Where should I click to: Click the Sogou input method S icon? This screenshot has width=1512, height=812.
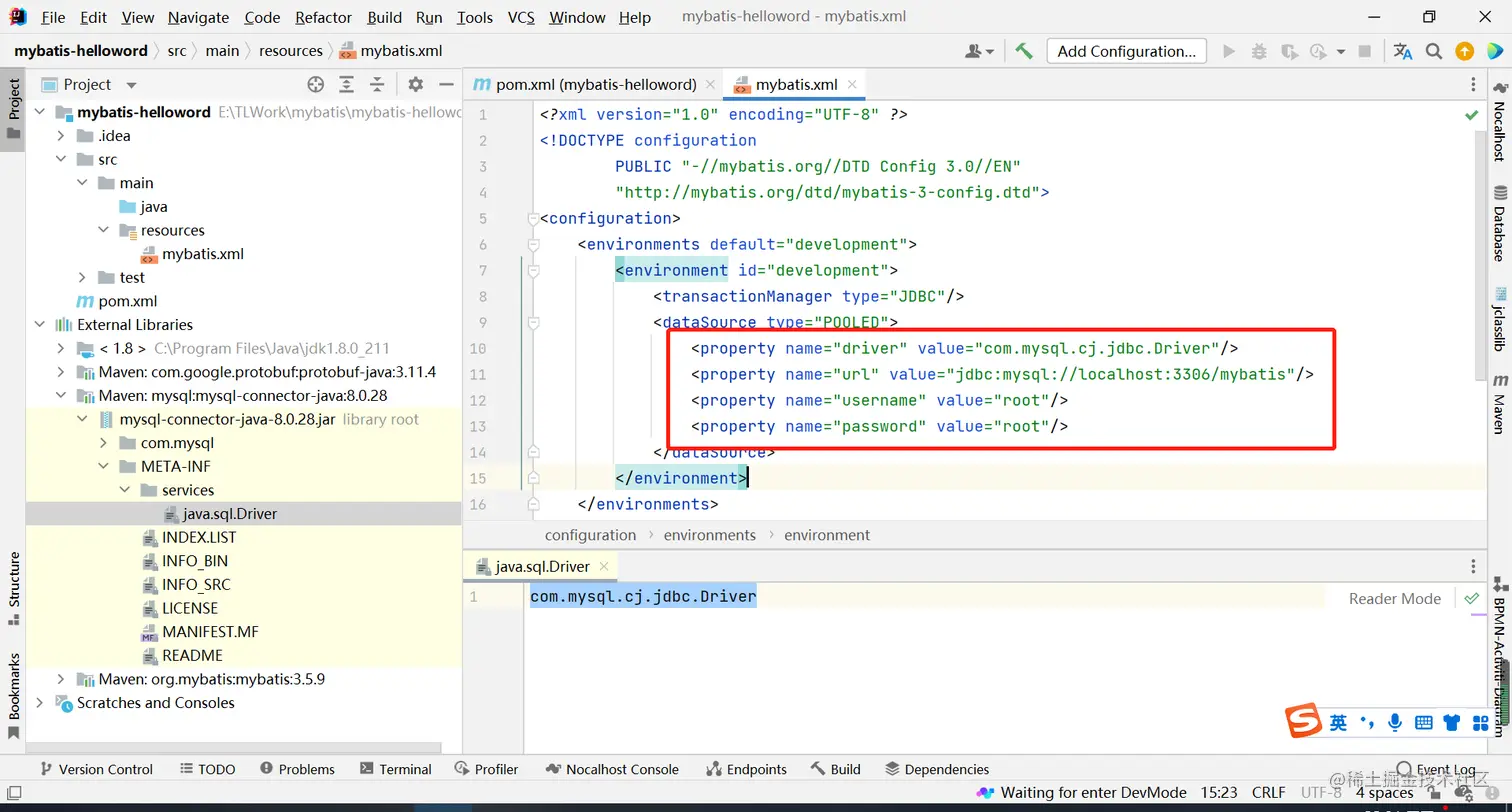[x=1303, y=721]
